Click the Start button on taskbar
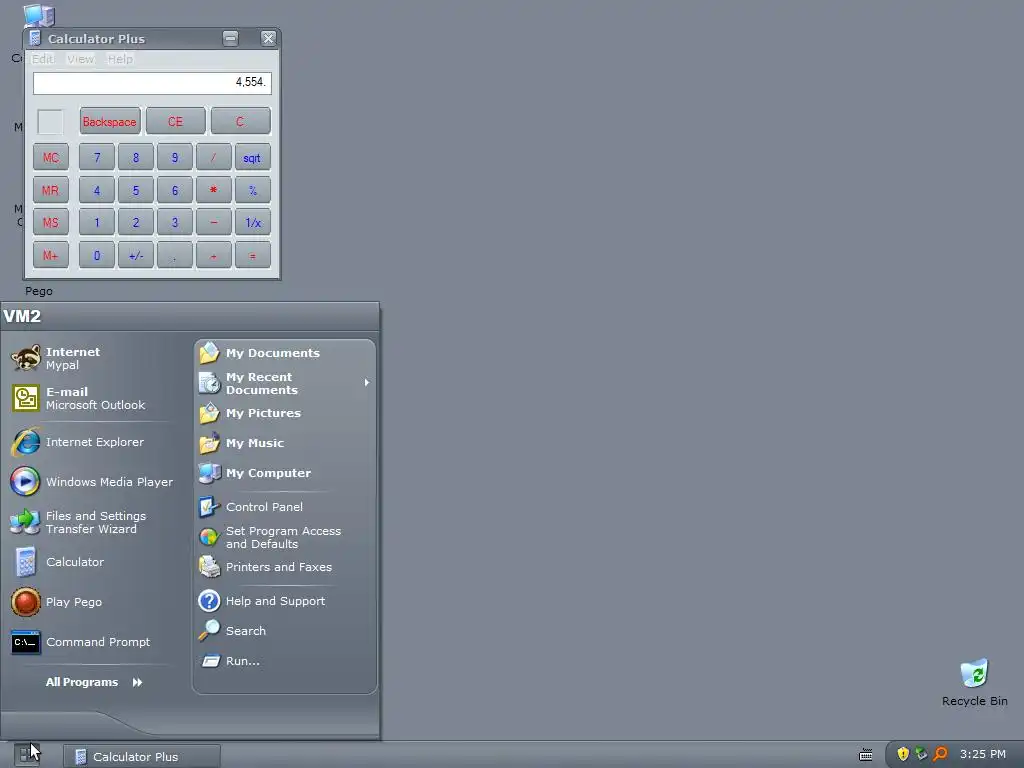This screenshot has width=1024, height=768. 26,755
